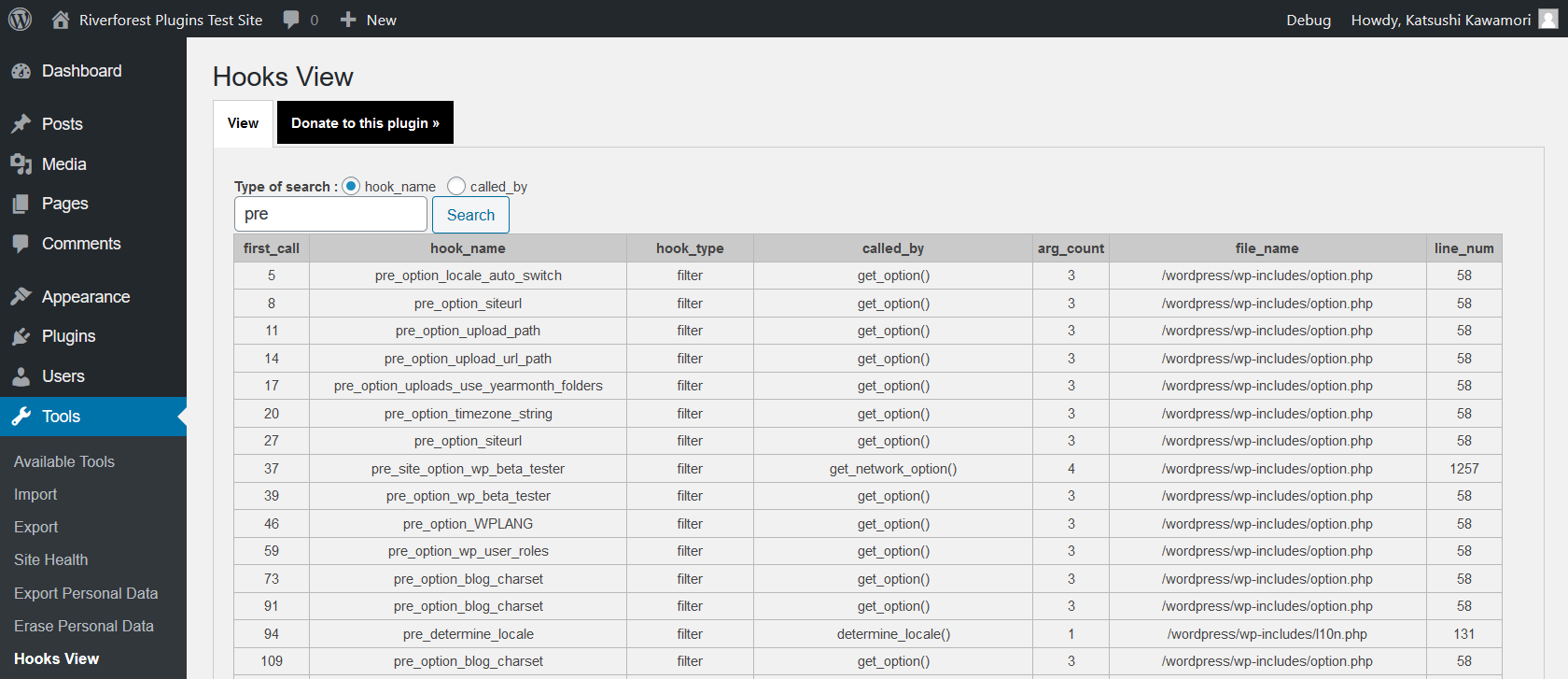Click pre_option_wp_user_roles cell
This screenshot has height=679, width=1568.
pyautogui.click(x=468, y=551)
